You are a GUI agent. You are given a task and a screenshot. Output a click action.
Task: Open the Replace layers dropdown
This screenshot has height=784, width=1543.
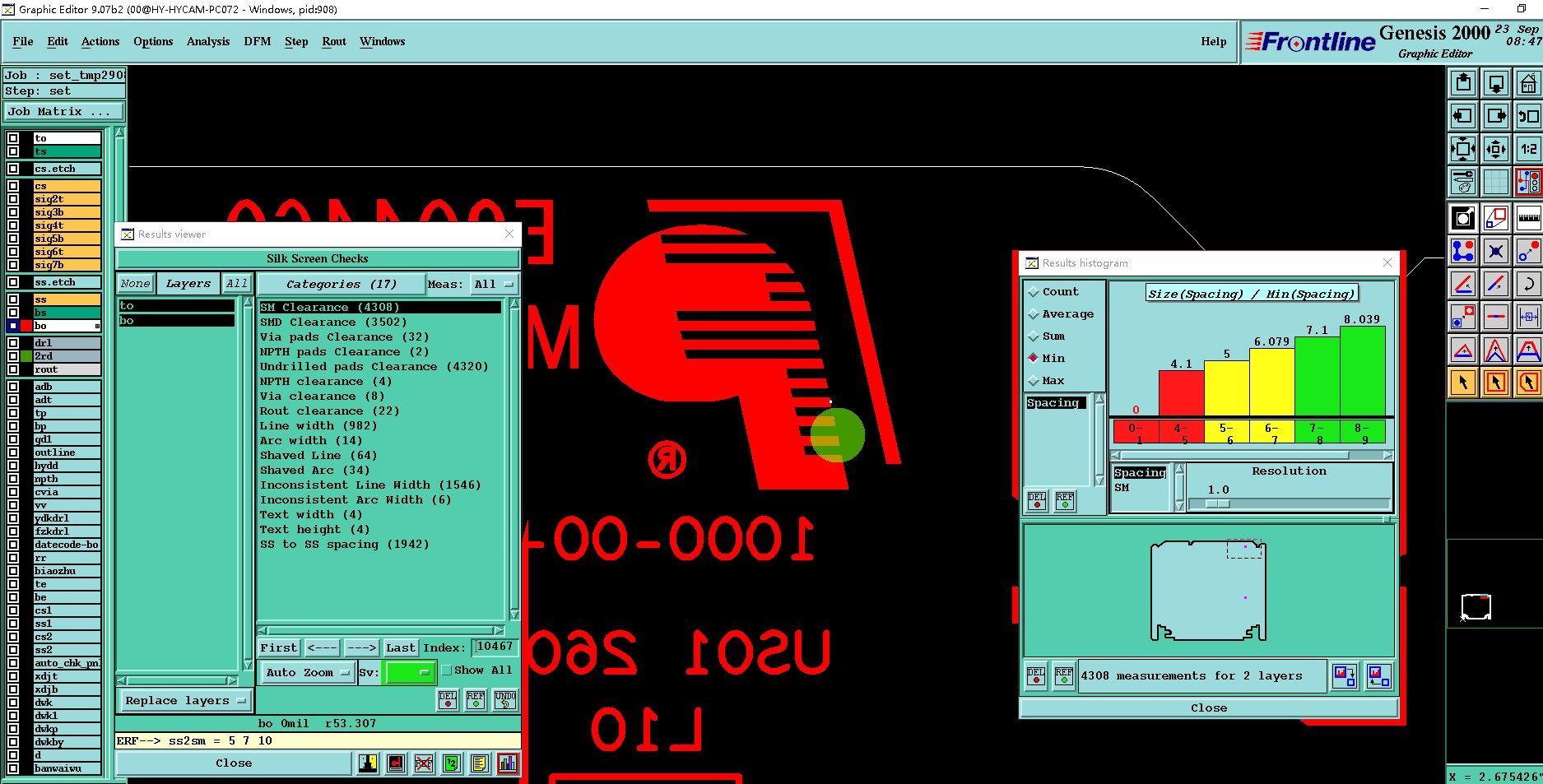coord(184,701)
